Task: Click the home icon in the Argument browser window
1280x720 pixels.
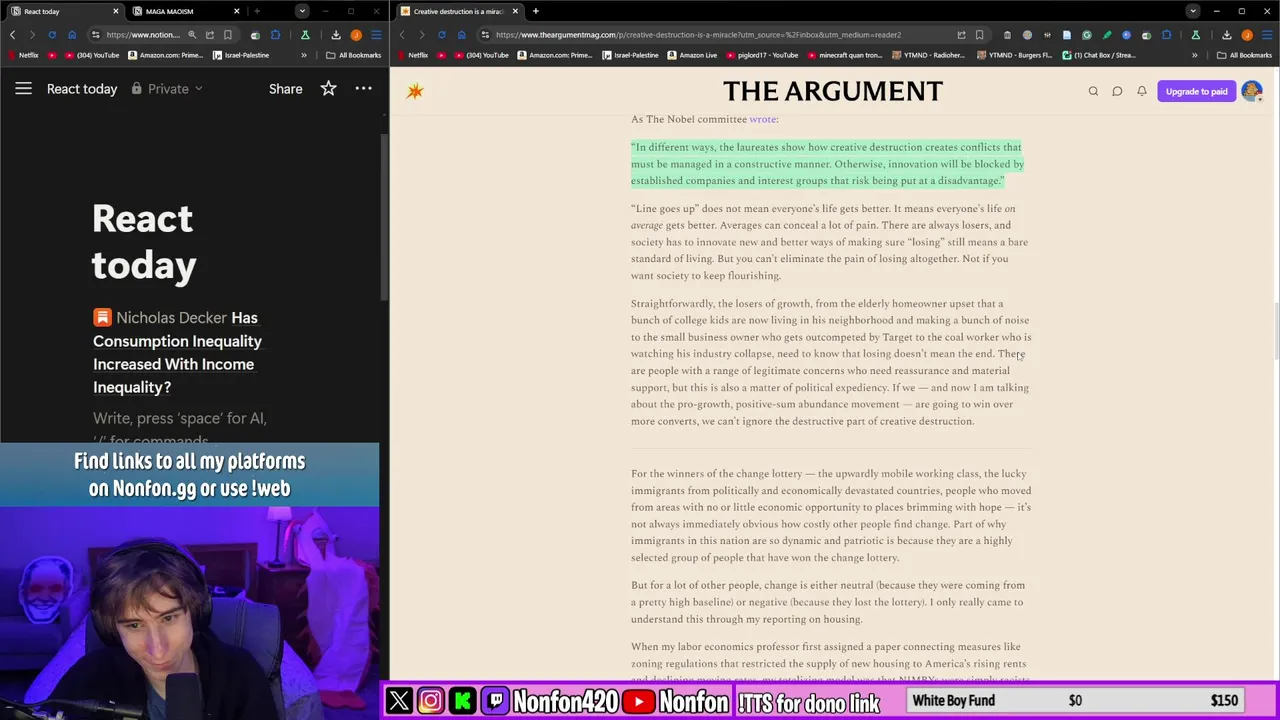Action: (x=461, y=35)
